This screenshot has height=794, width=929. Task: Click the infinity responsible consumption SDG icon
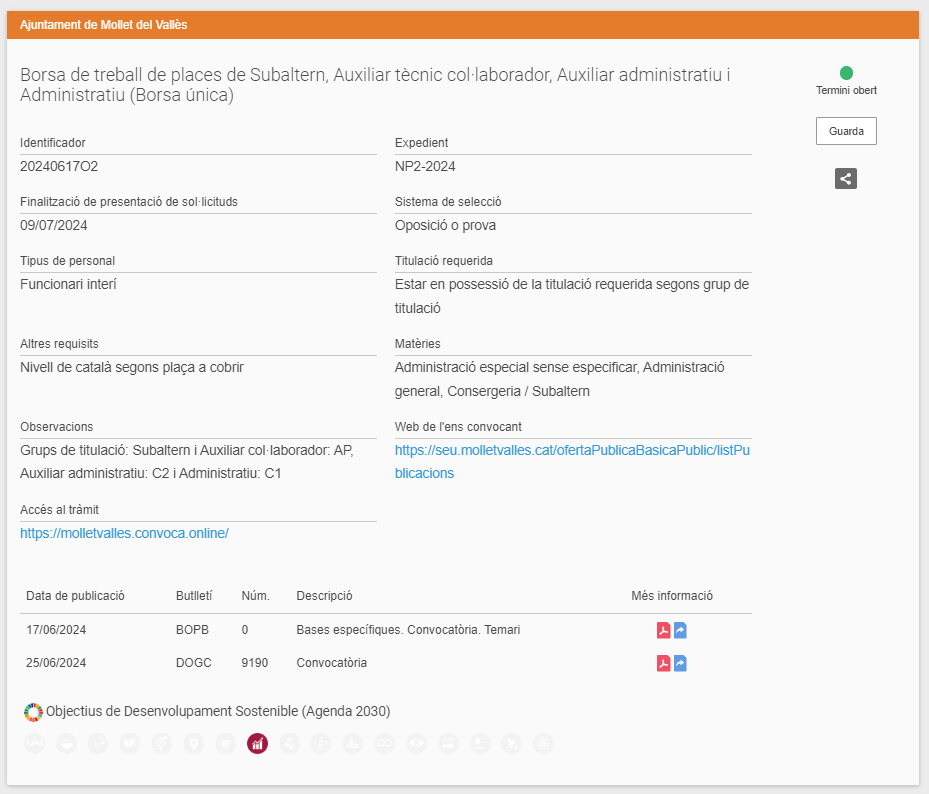tap(385, 743)
